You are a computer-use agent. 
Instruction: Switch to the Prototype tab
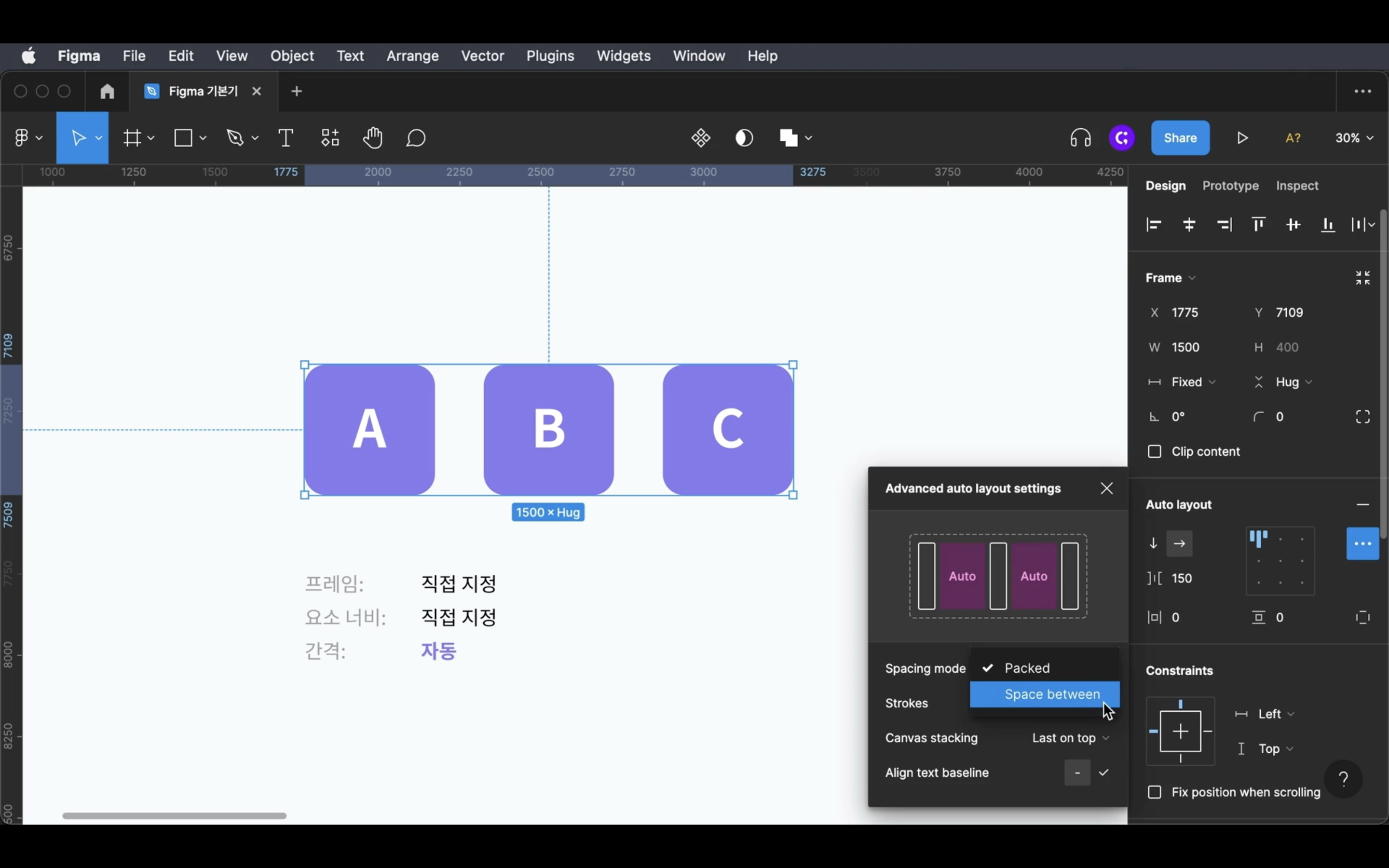[x=1230, y=186]
